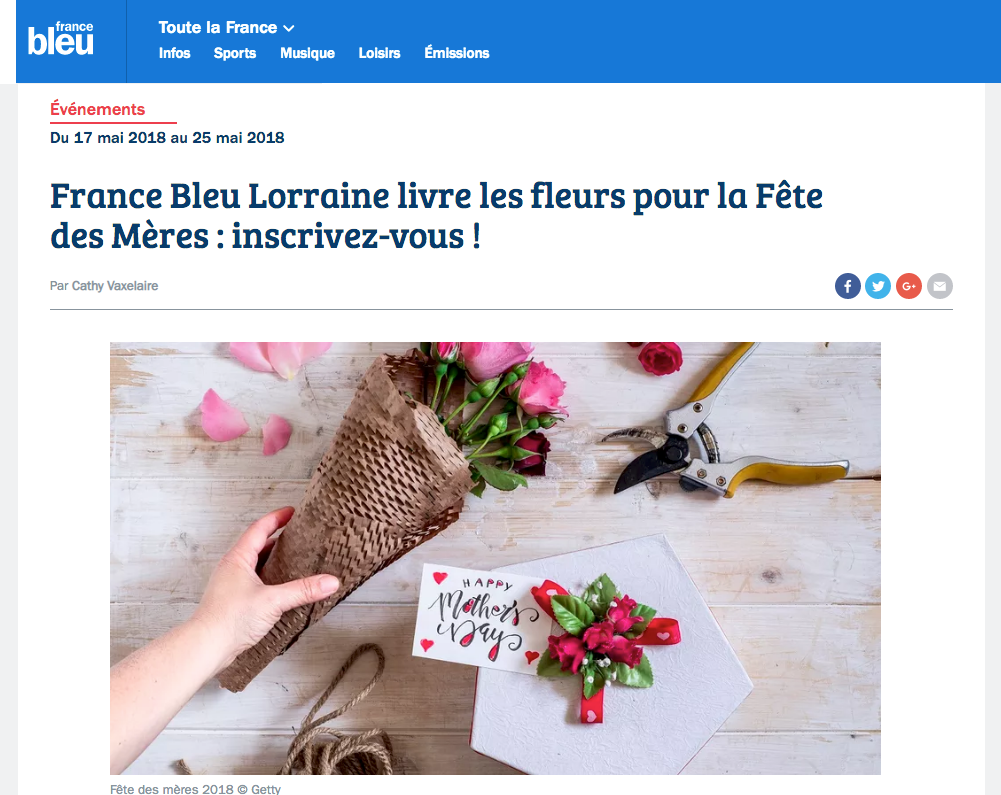
Task: Click the Événements category link
Action: [x=98, y=109]
